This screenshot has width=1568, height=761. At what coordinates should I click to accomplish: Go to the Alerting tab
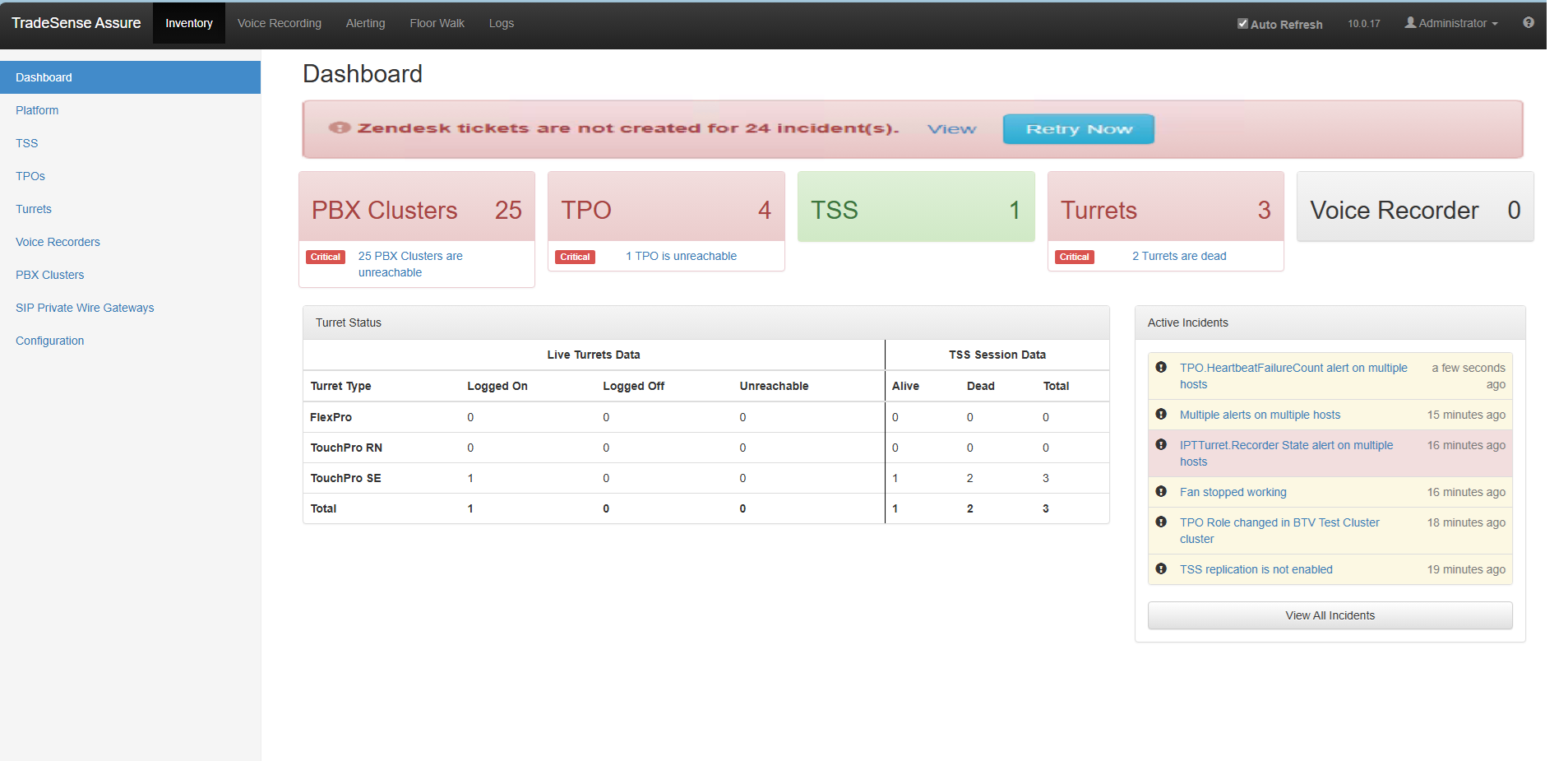pos(365,23)
